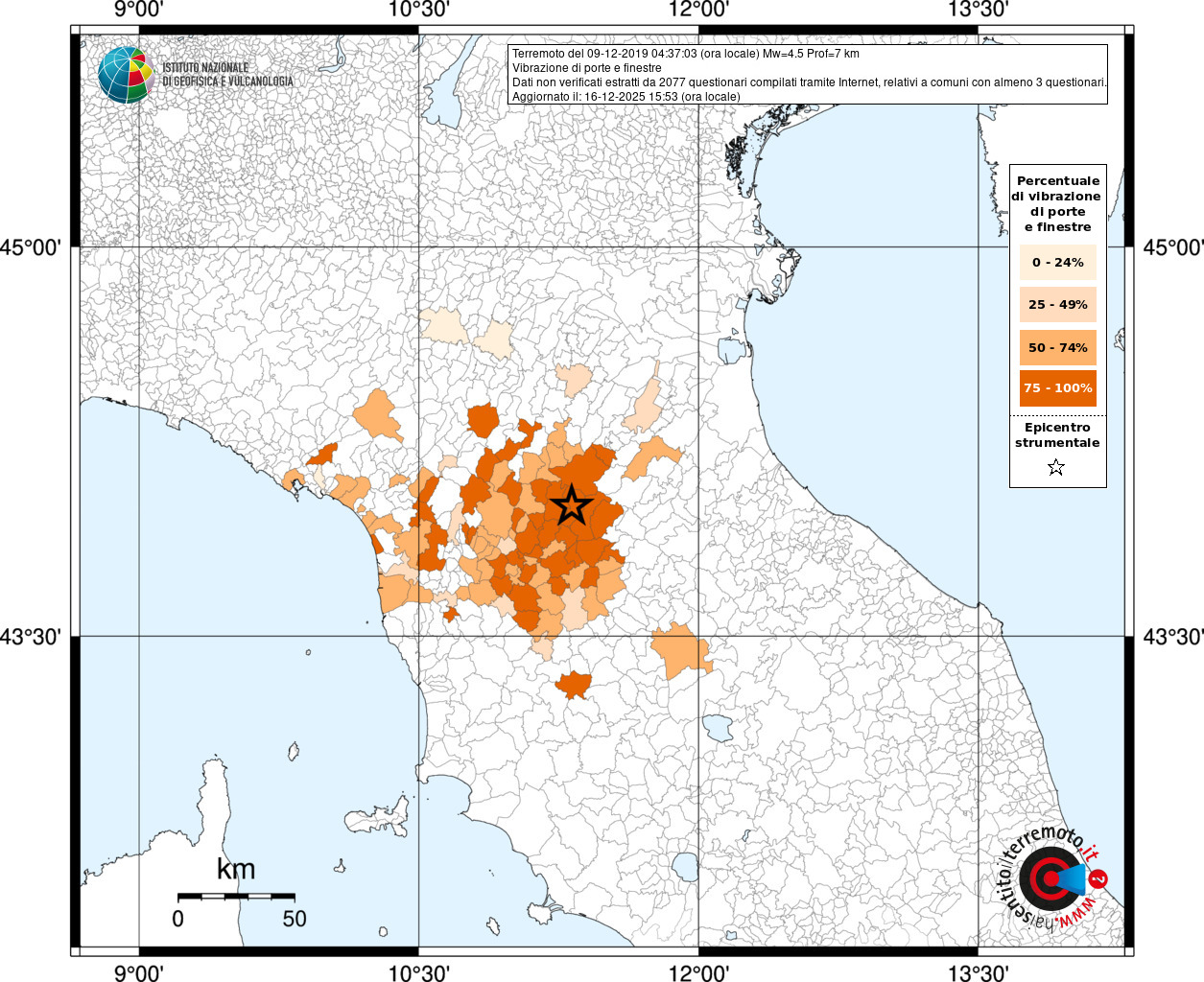Select the 75 - 100% legend swatch

1058,388
